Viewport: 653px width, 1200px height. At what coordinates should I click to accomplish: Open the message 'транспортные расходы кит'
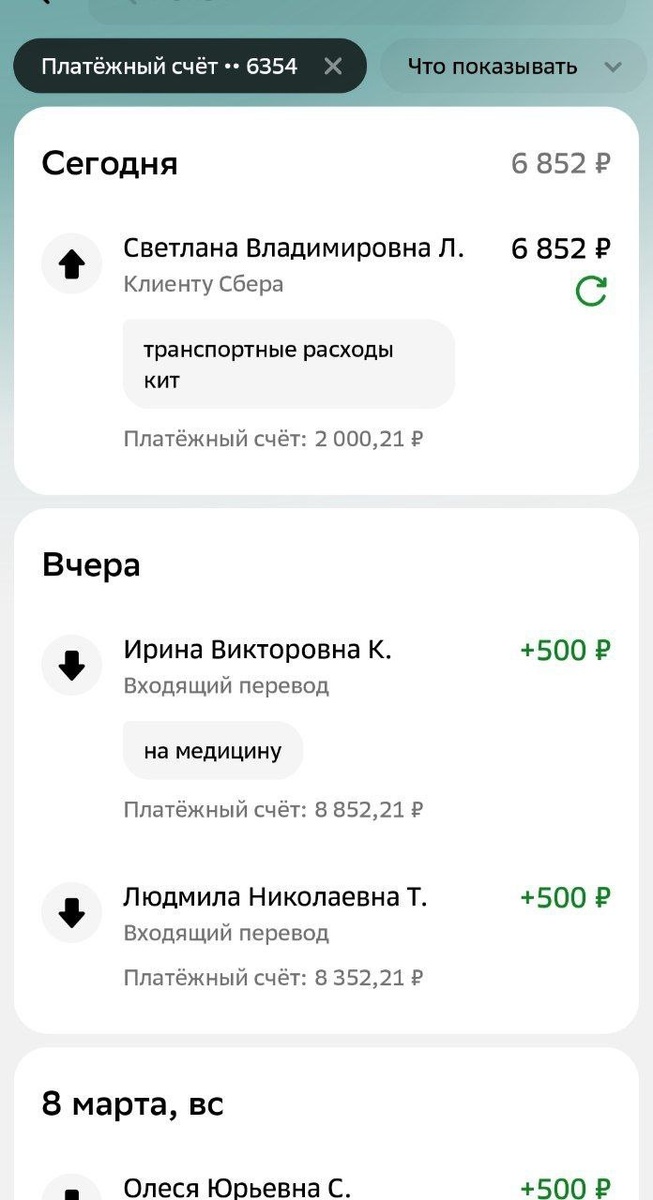coord(288,364)
